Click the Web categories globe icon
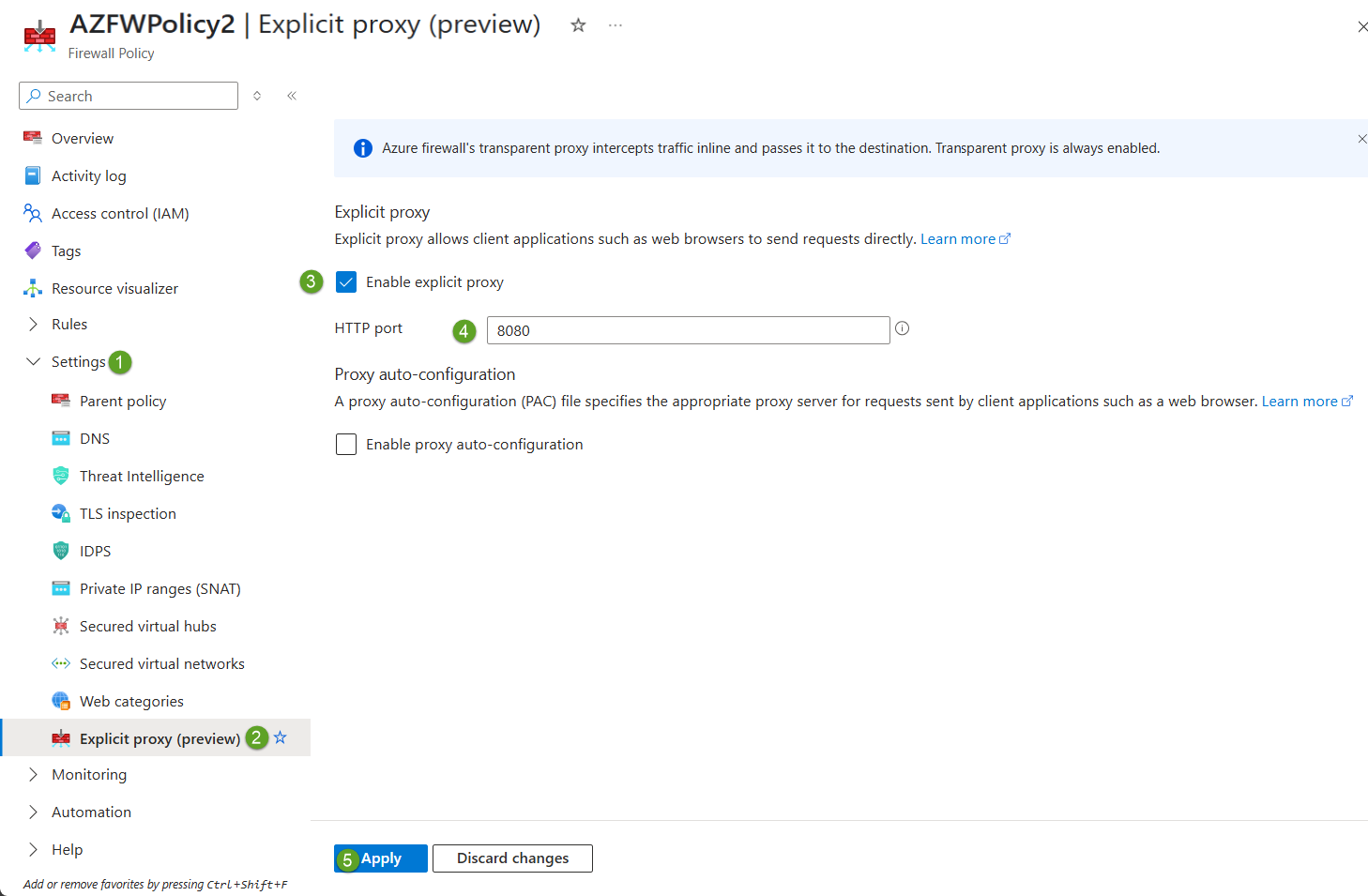 61,701
